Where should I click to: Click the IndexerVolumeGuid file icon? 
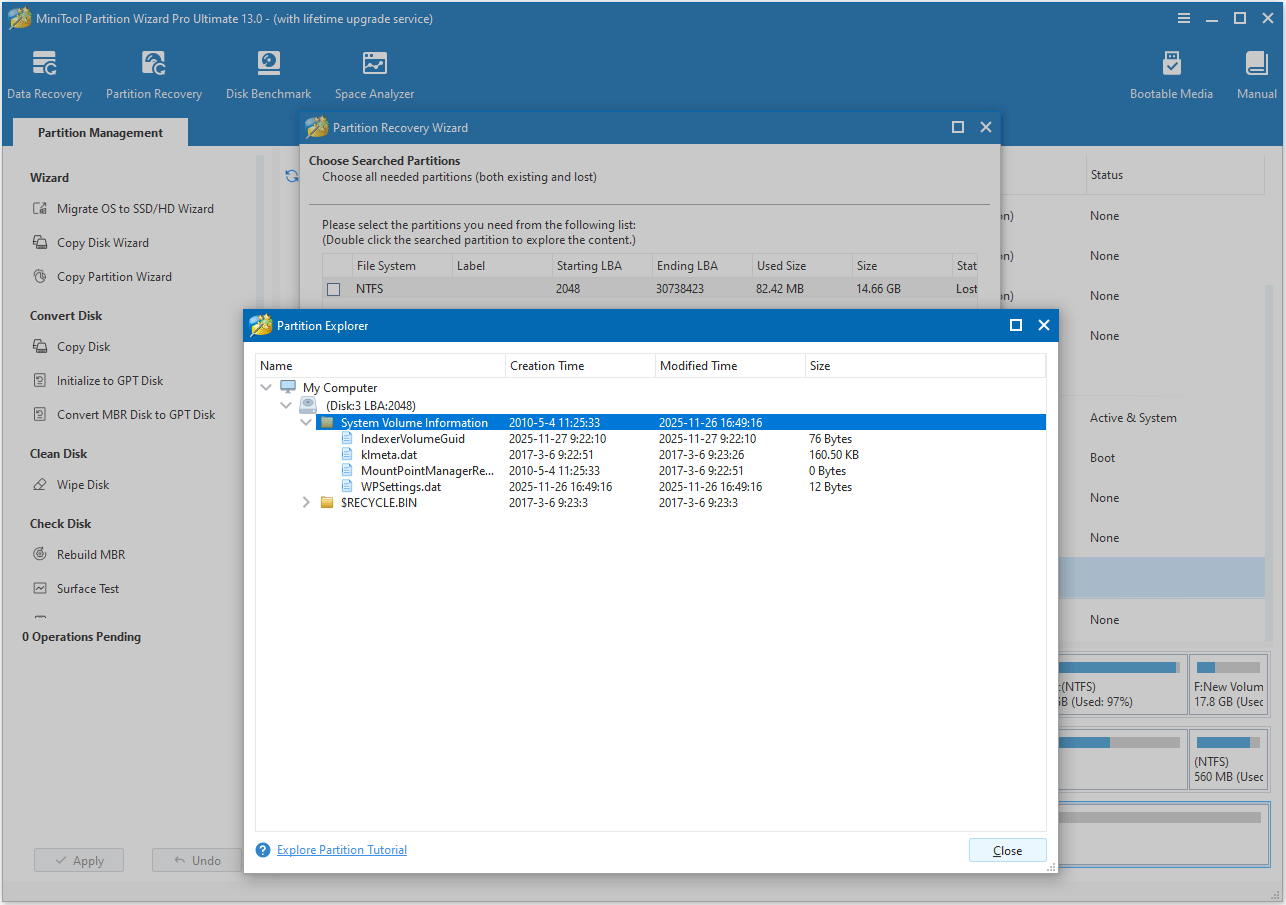[x=348, y=439]
